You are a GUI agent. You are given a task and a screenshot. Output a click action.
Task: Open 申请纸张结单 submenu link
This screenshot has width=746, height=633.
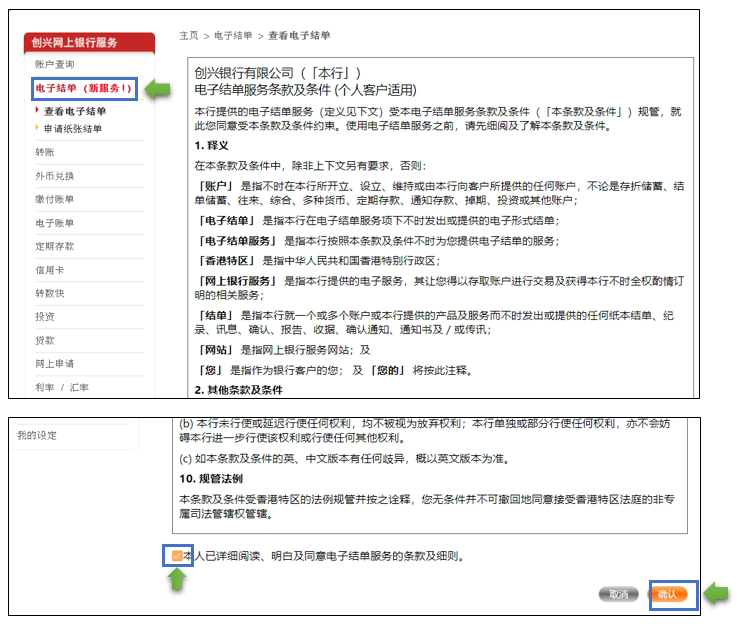coord(73,129)
